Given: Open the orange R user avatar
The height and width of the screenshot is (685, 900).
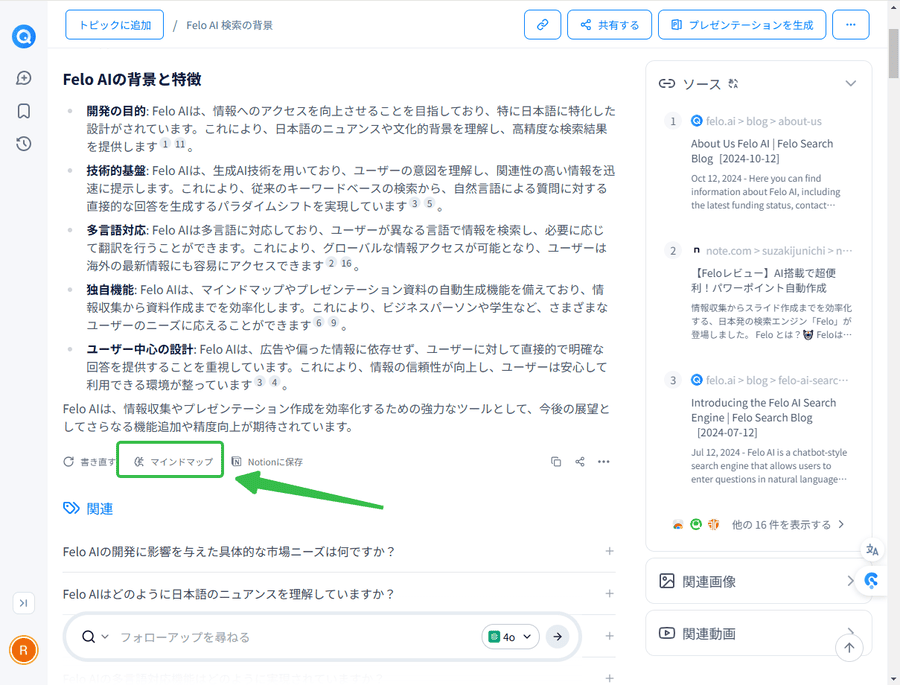Looking at the screenshot, I should (24, 650).
